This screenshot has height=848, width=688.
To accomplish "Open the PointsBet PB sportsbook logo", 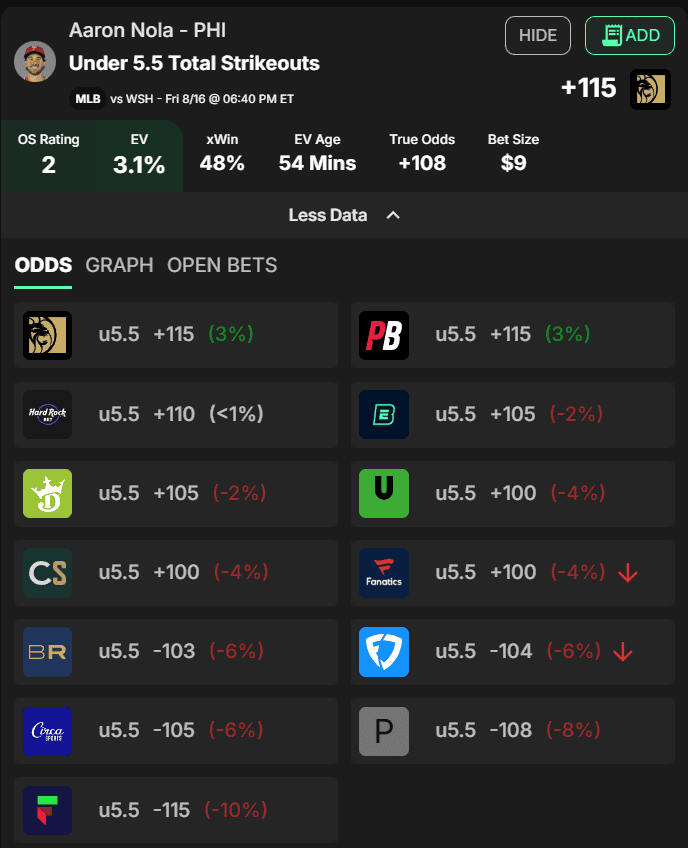I will [x=384, y=335].
